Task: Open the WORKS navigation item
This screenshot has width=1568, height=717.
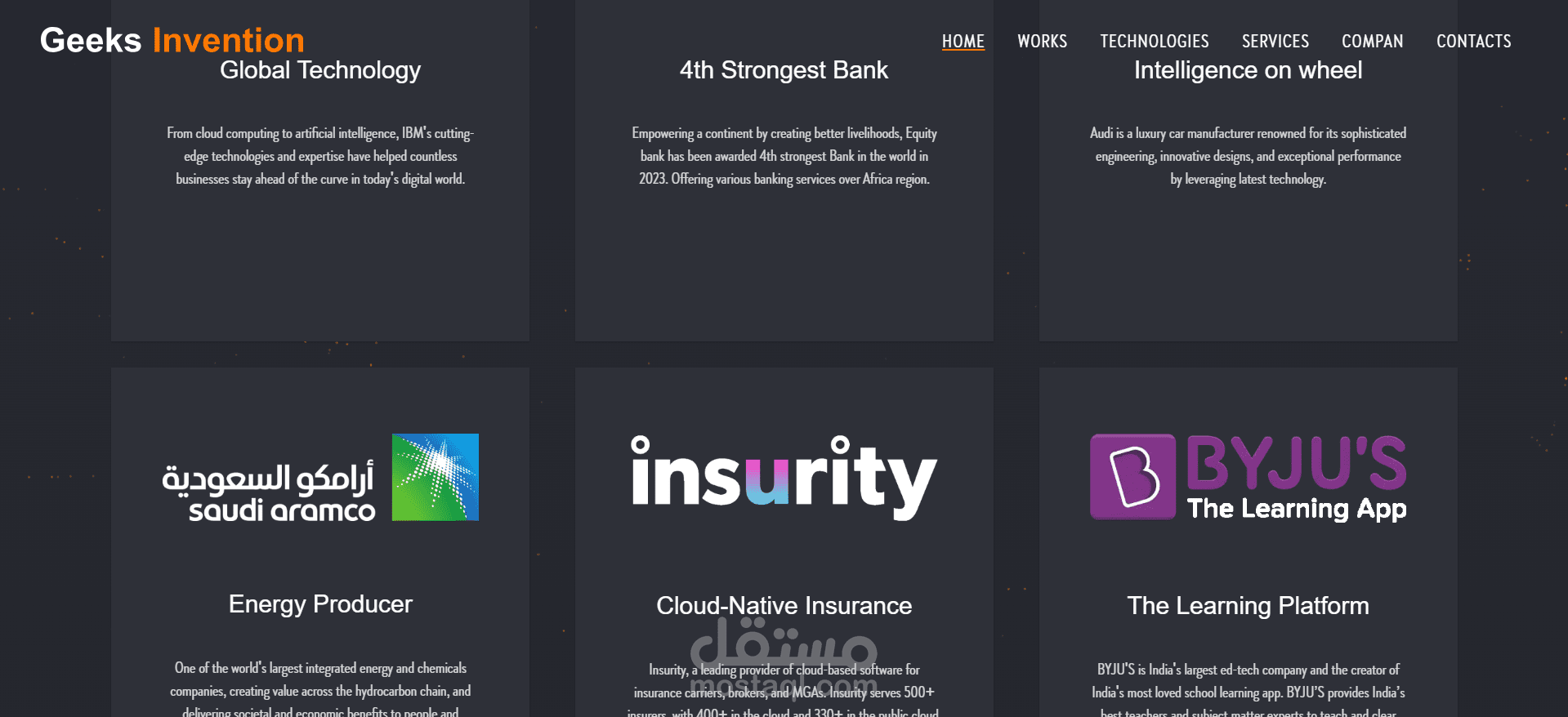Action: point(1042,41)
